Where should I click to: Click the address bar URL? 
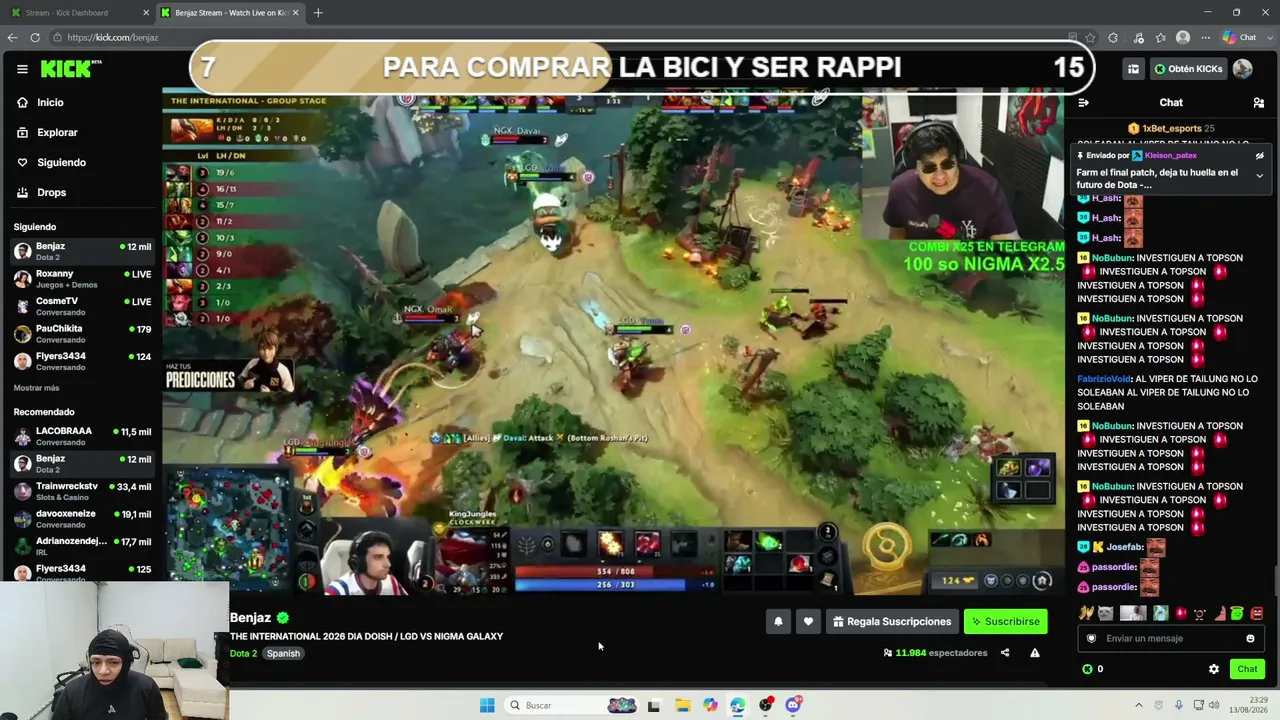pos(113,37)
